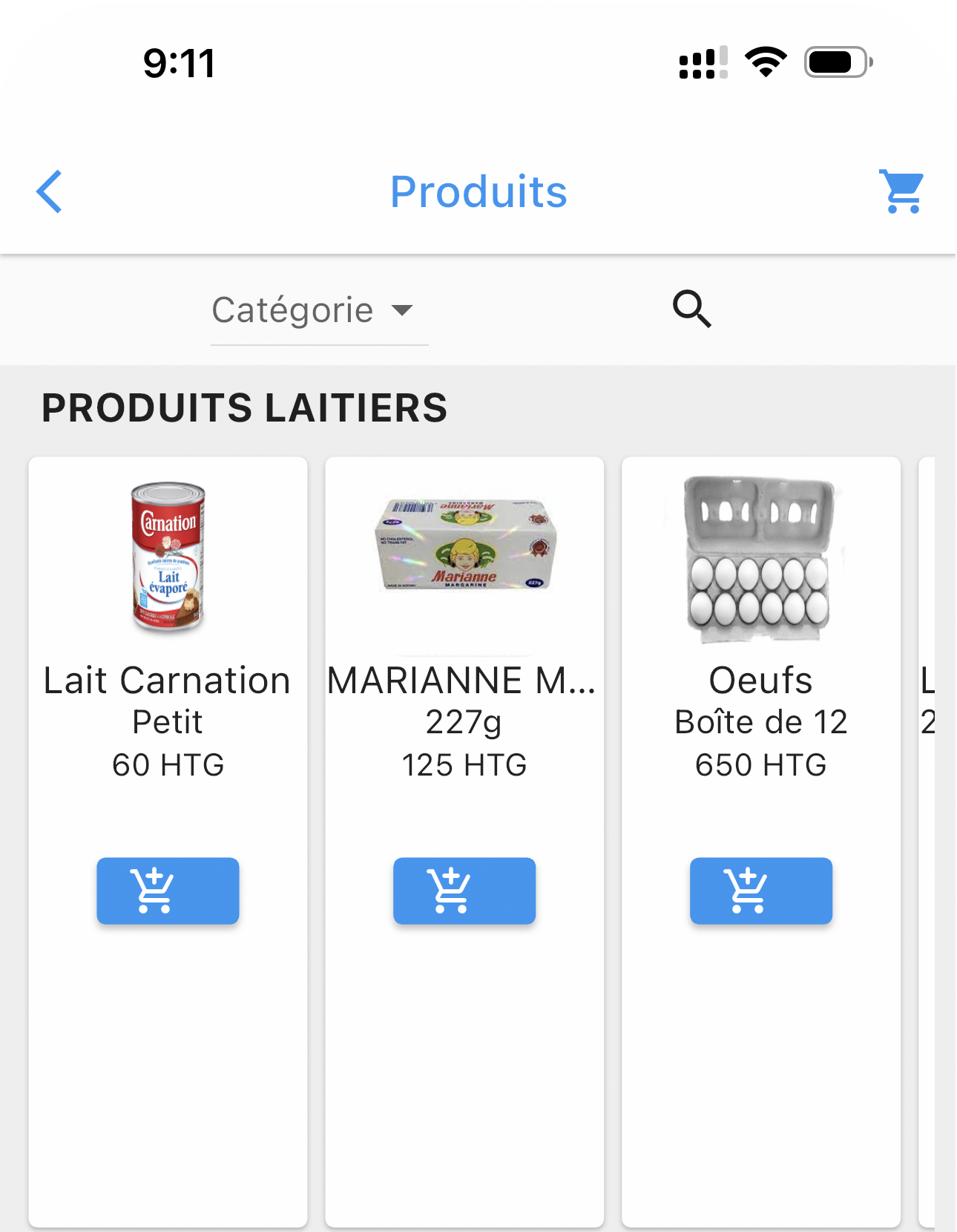Screen dimensions: 957x1232
Task: Tap the search magnifier icon
Action: [692, 309]
